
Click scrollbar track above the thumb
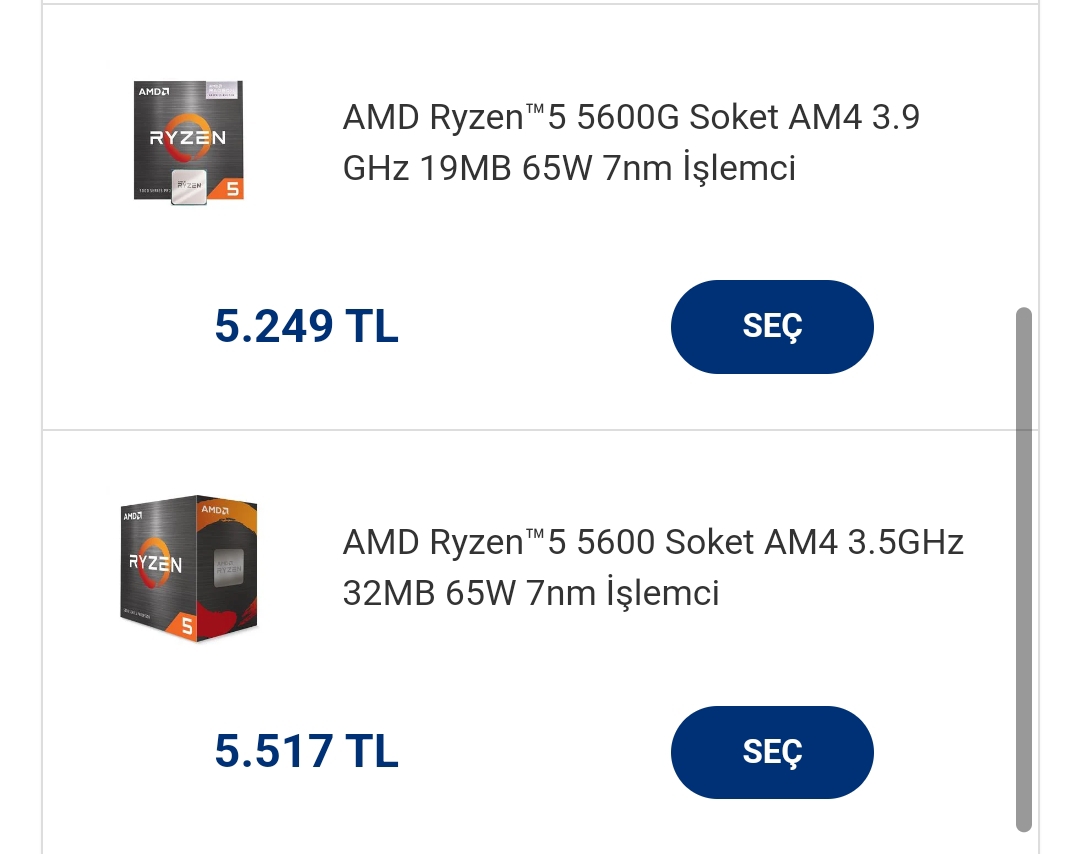[x=1024, y=155]
